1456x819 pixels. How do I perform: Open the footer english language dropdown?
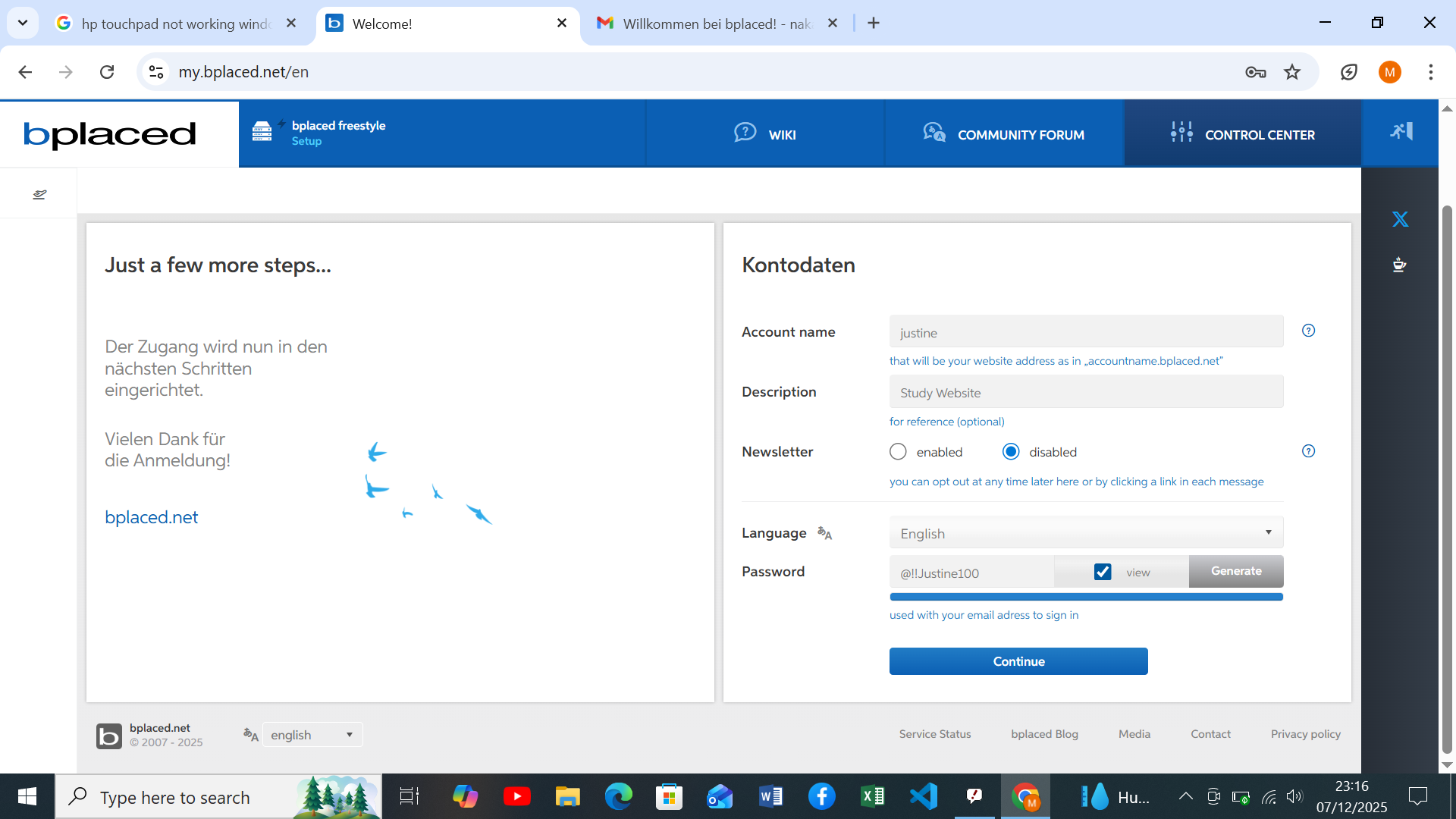(312, 735)
